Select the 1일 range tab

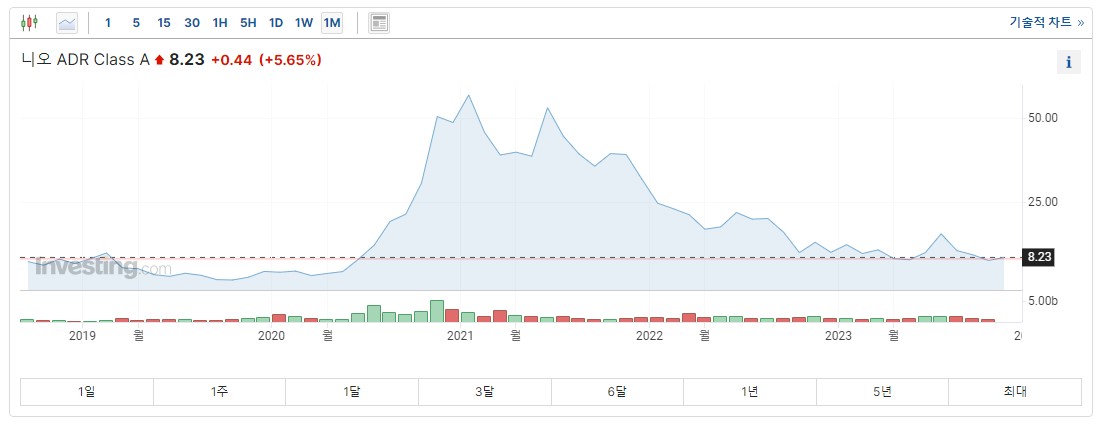click(x=86, y=392)
